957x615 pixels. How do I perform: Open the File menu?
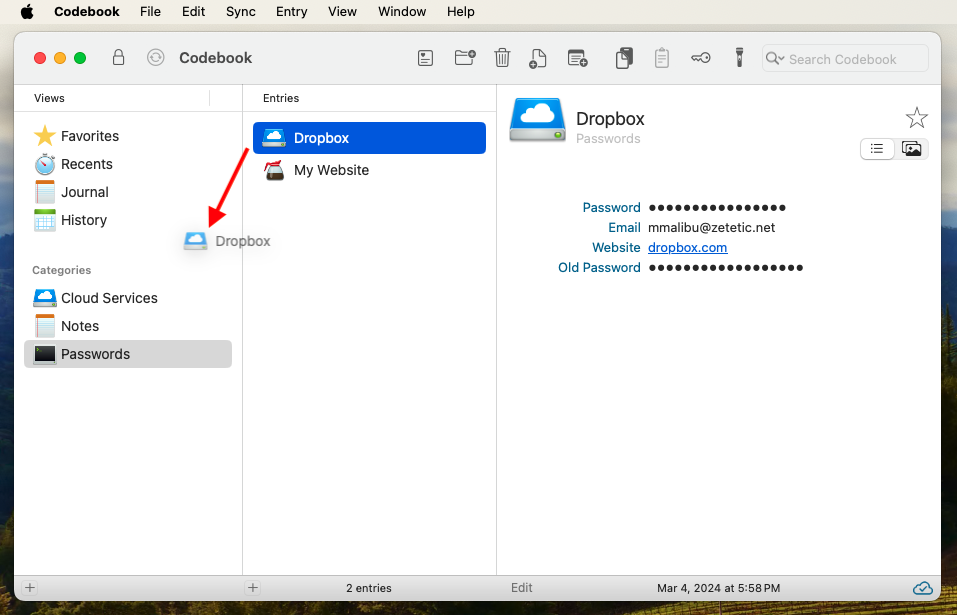150,12
